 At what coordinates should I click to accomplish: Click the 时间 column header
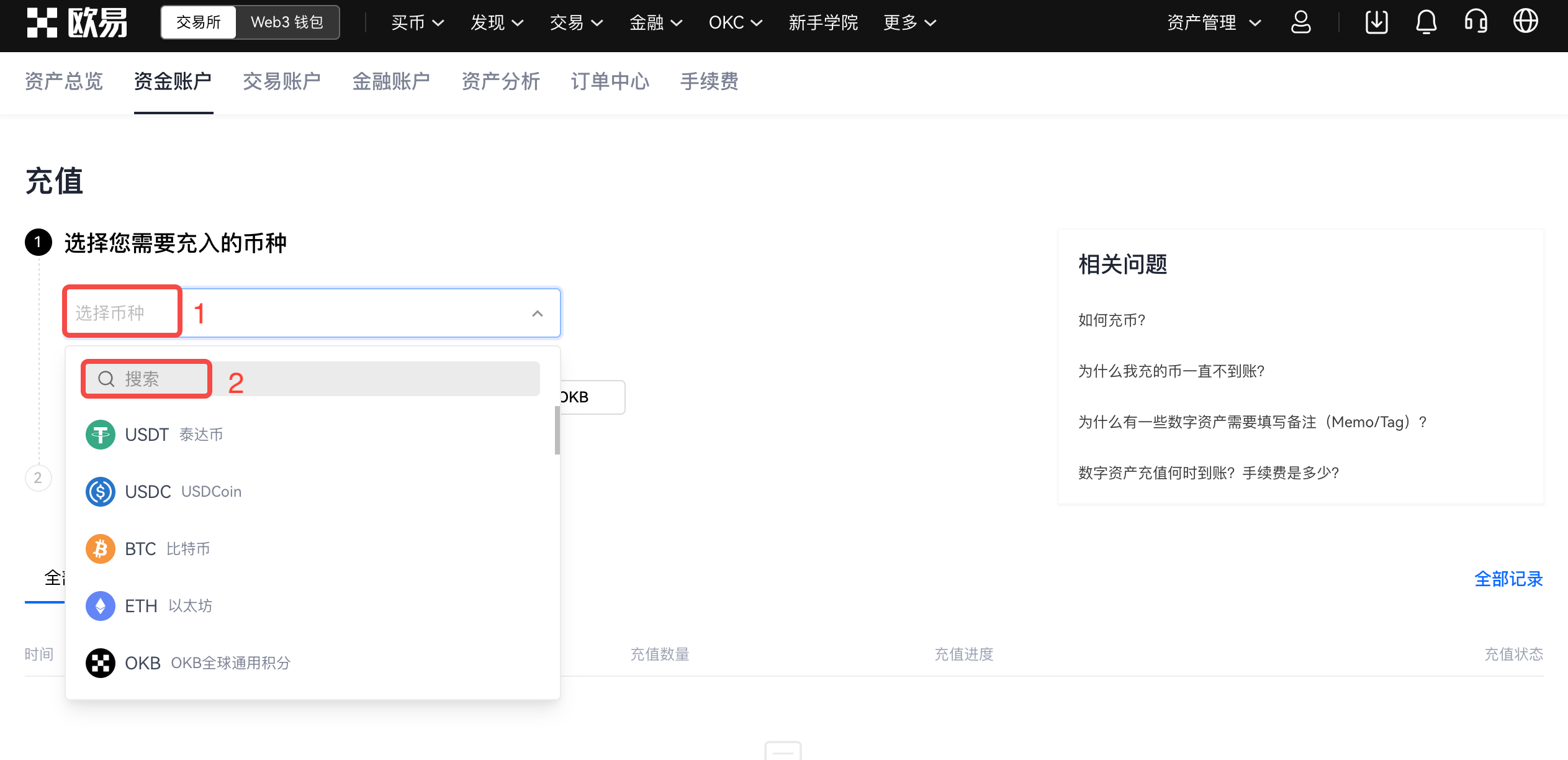(39, 654)
